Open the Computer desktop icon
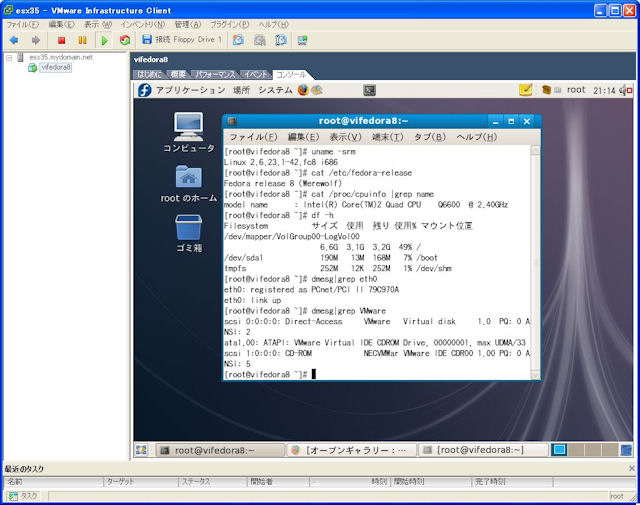The image size is (640, 505). (189, 126)
